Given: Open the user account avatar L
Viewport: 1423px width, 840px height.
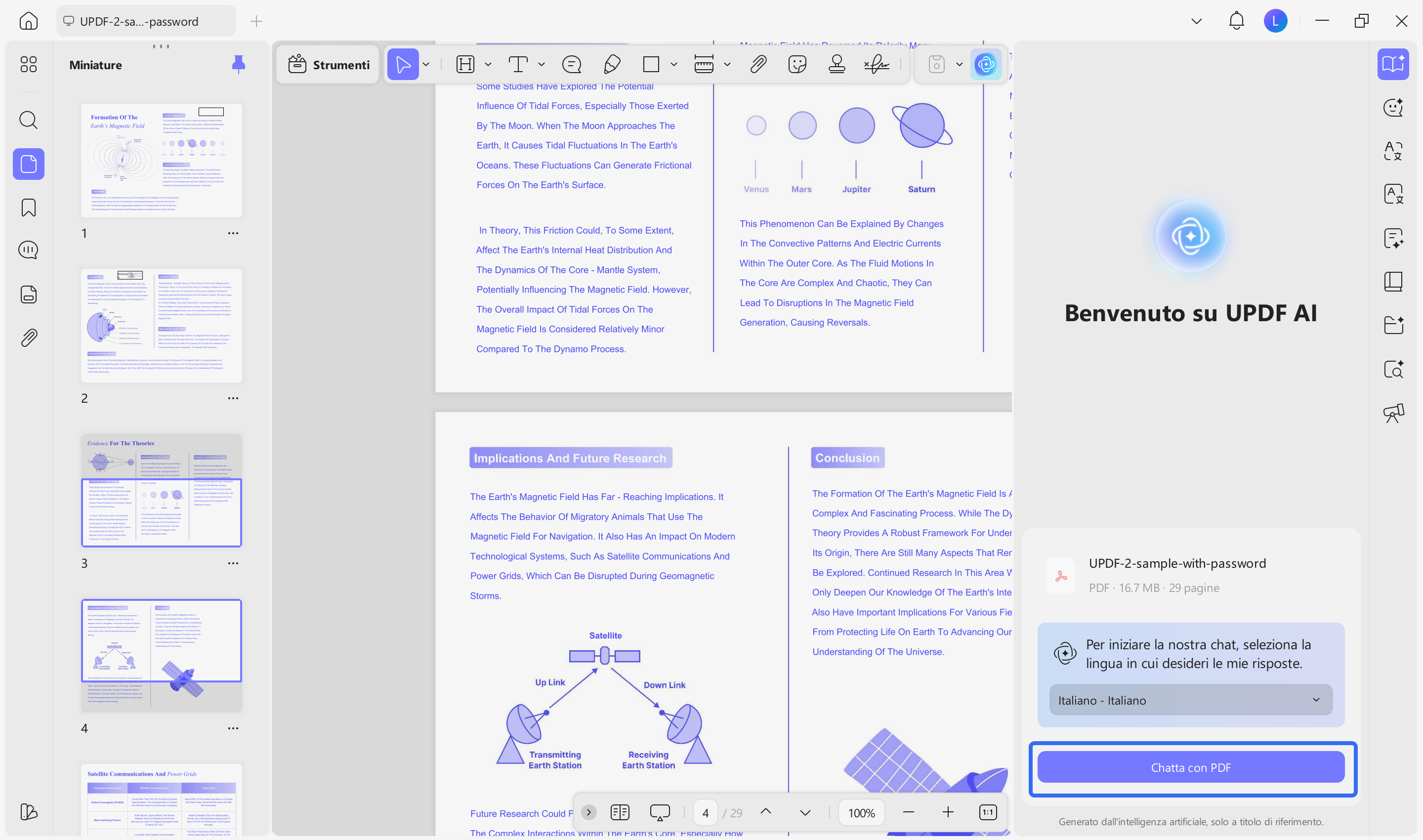Looking at the screenshot, I should click(x=1276, y=22).
